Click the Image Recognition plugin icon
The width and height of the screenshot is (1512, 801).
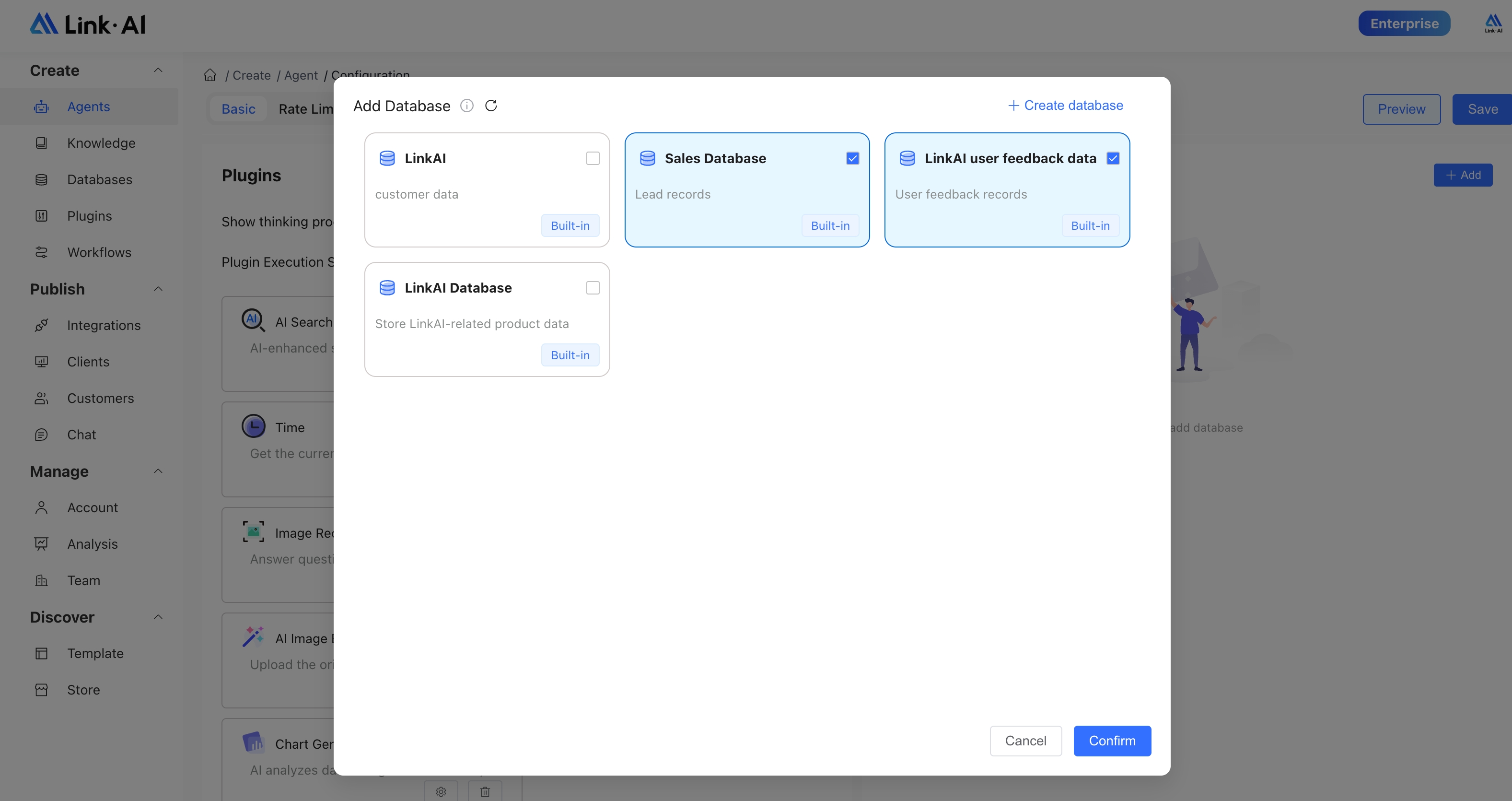point(254,531)
